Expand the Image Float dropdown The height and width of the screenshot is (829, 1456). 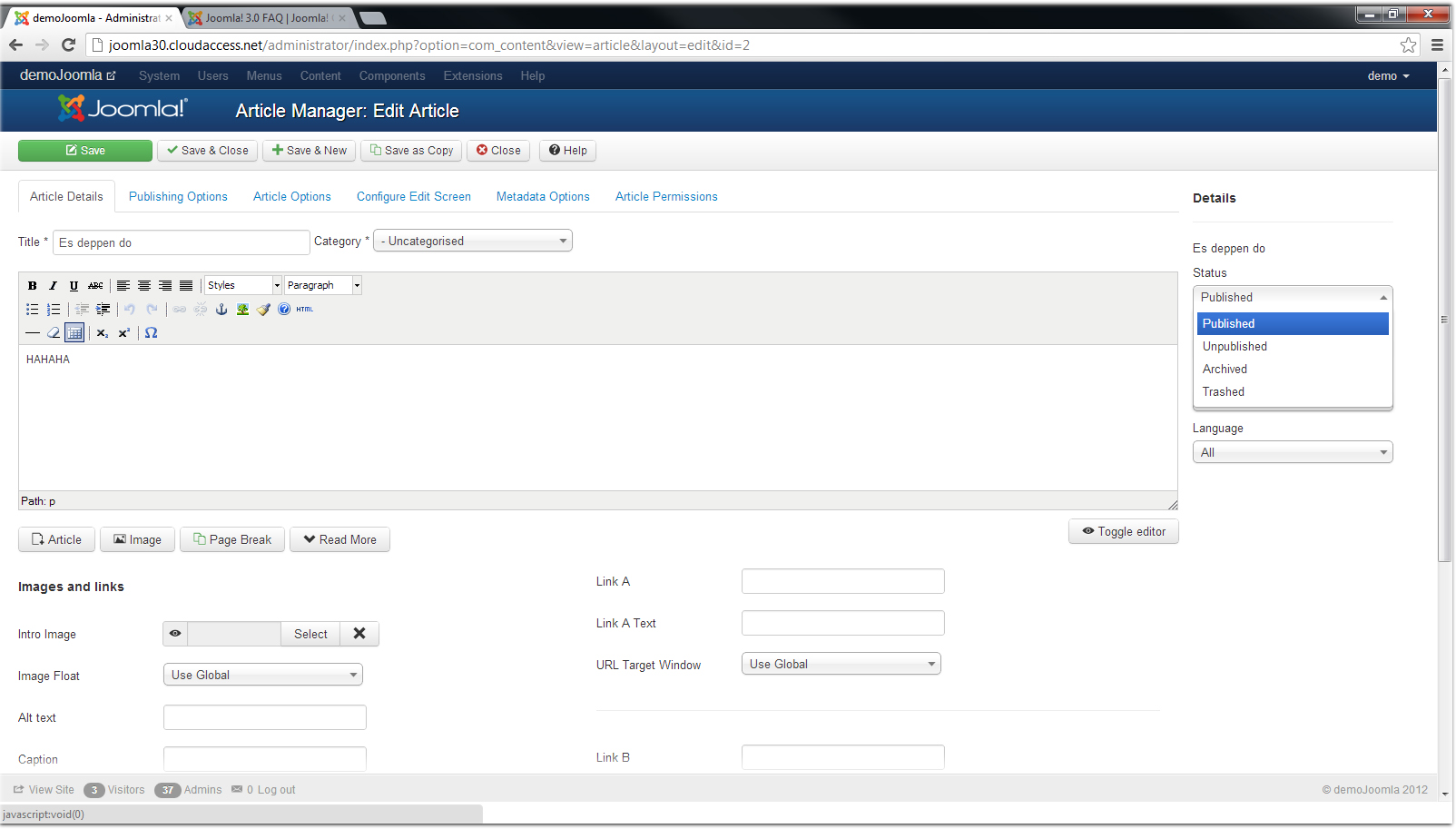pos(263,675)
